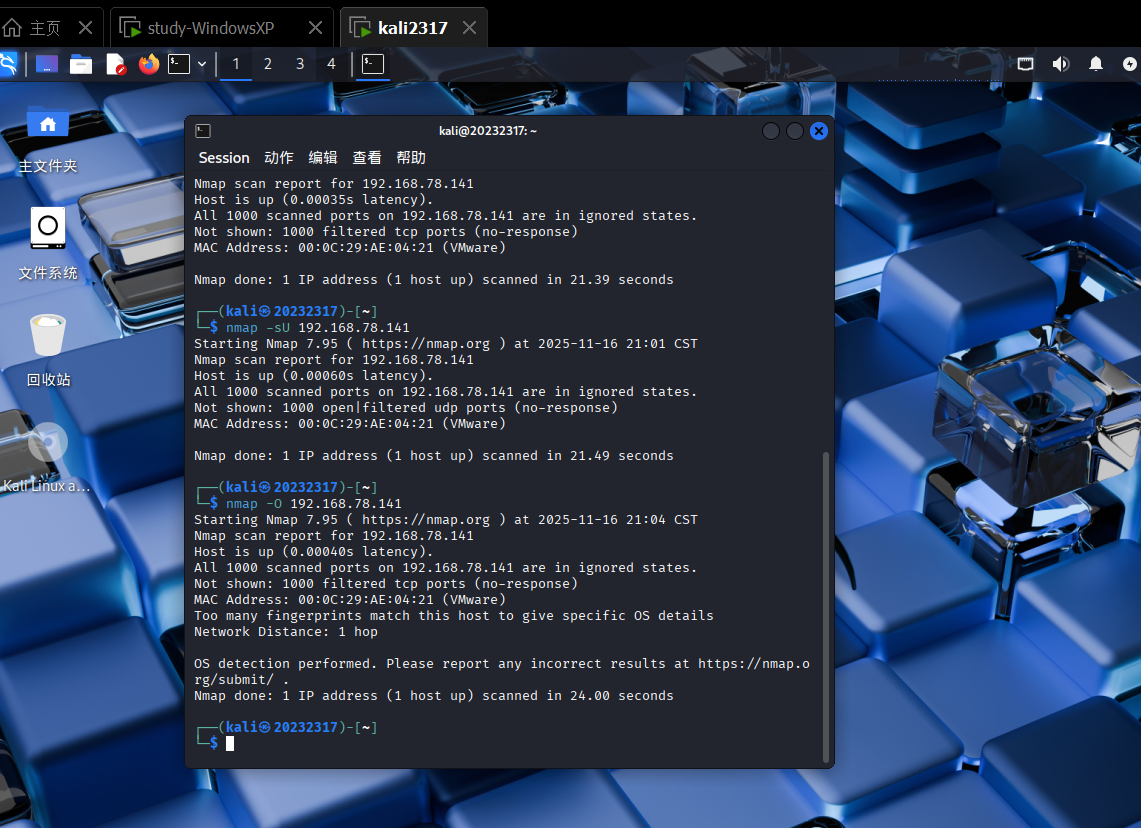Open terminal emulator launcher in panel

point(179,64)
